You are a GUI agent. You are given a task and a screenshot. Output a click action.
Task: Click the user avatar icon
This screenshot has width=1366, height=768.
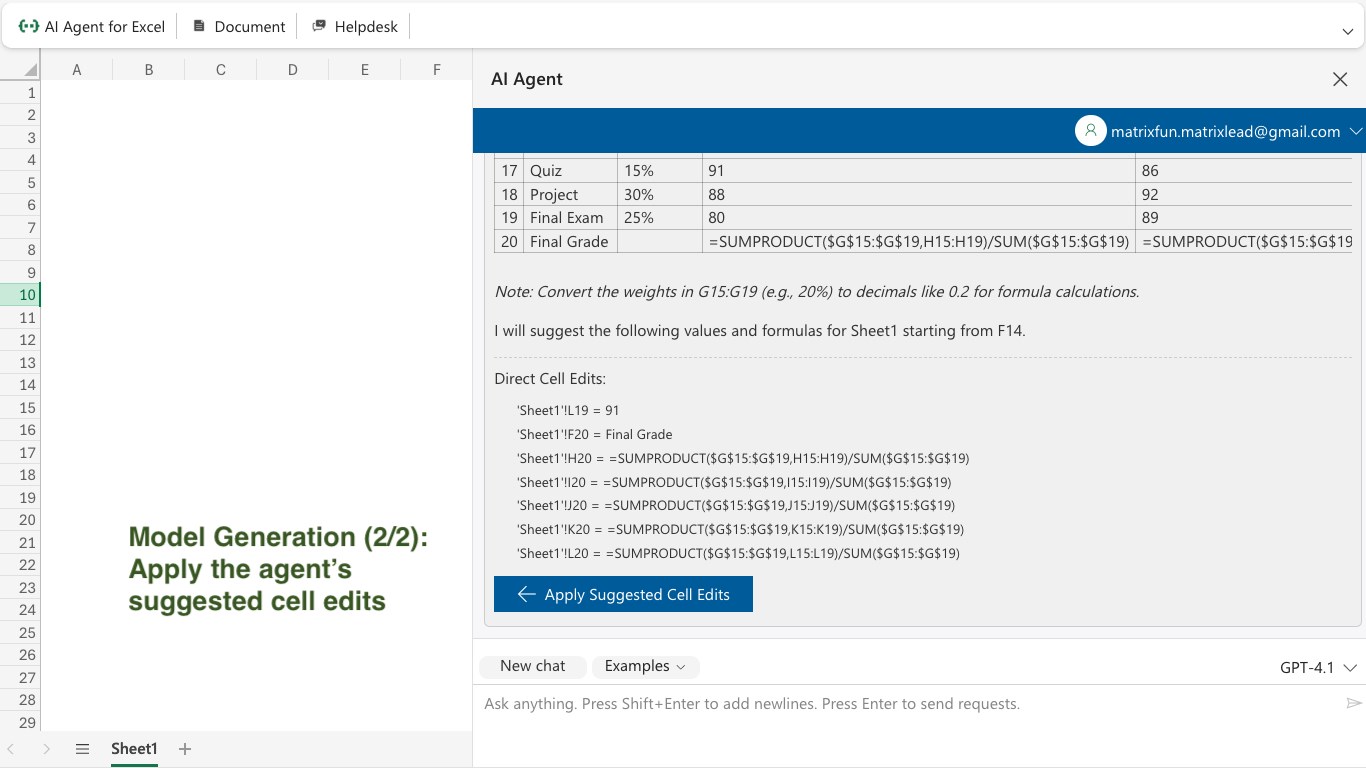coord(1090,131)
